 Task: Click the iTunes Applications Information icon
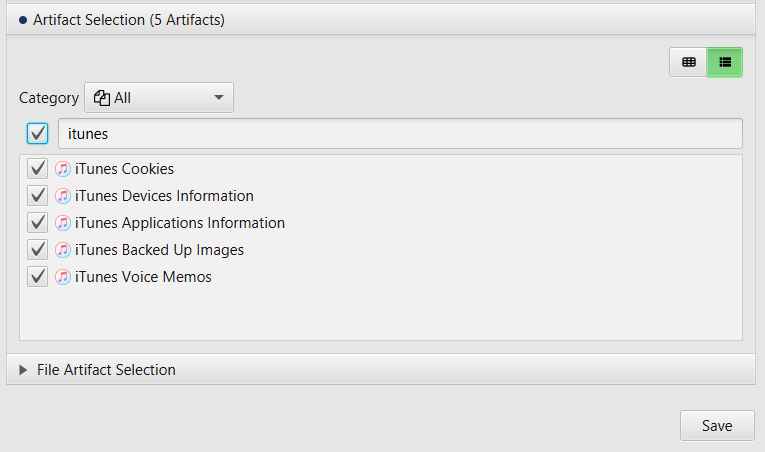(62, 223)
